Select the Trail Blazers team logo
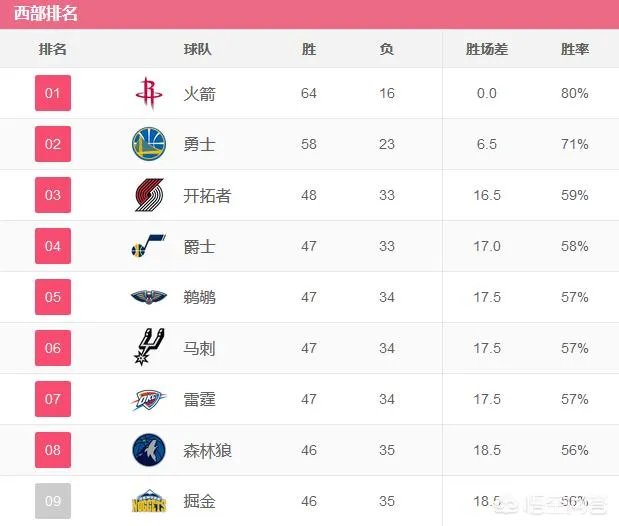This screenshot has width=619, height=526. pyautogui.click(x=148, y=195)
